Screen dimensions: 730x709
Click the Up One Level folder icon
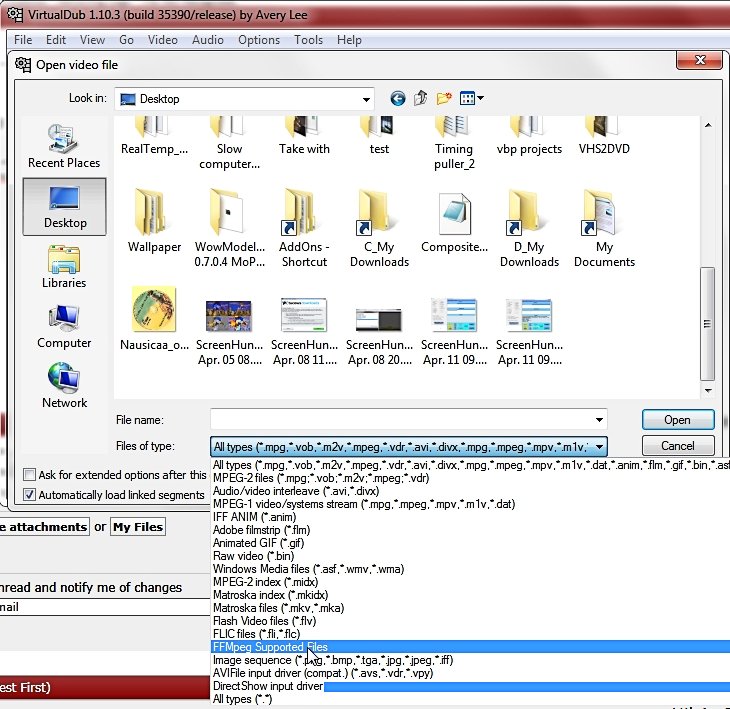pyautogui.click(x=421, y=98)
